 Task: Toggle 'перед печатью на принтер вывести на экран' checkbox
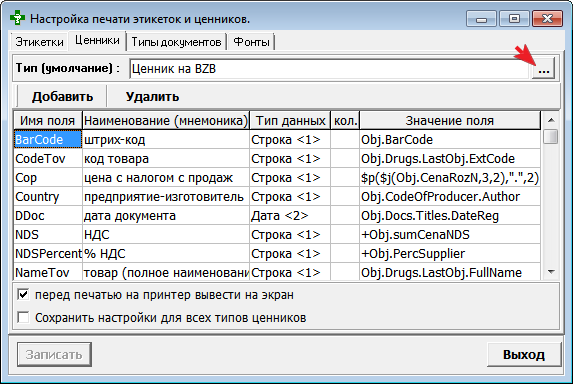23,294
